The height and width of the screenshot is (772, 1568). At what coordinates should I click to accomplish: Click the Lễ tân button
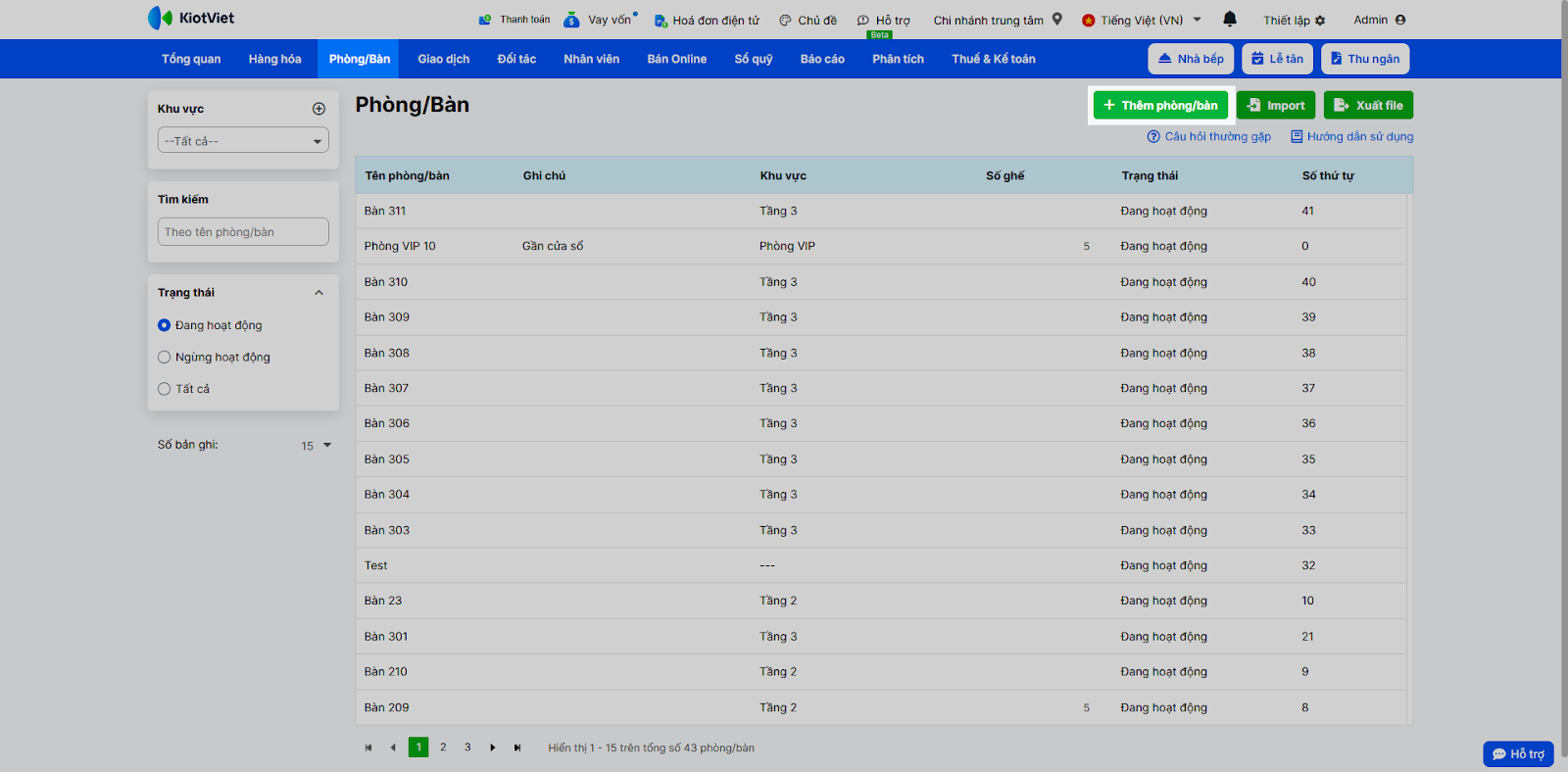pyautogui.click(x=1277, y=59)
